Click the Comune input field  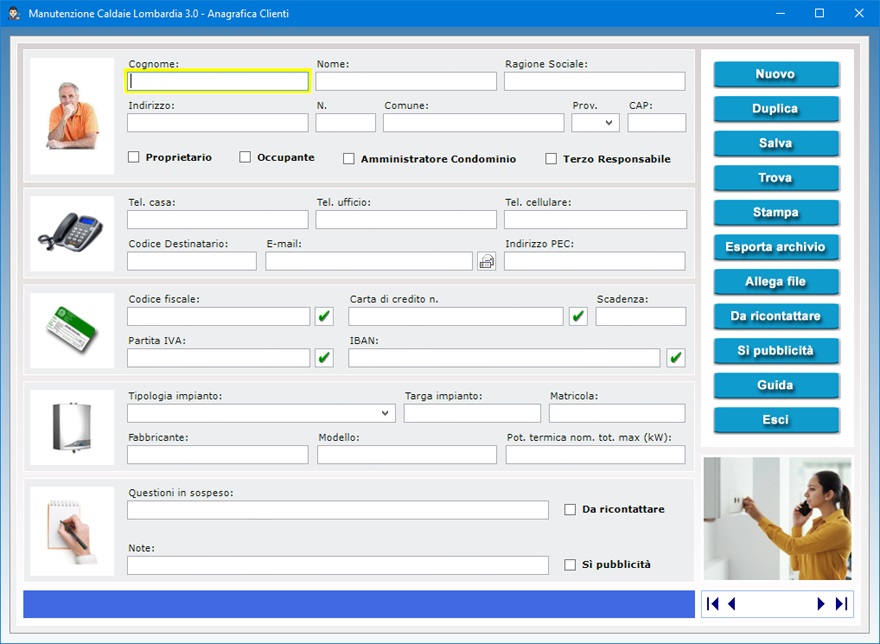(x=474, y=123)
